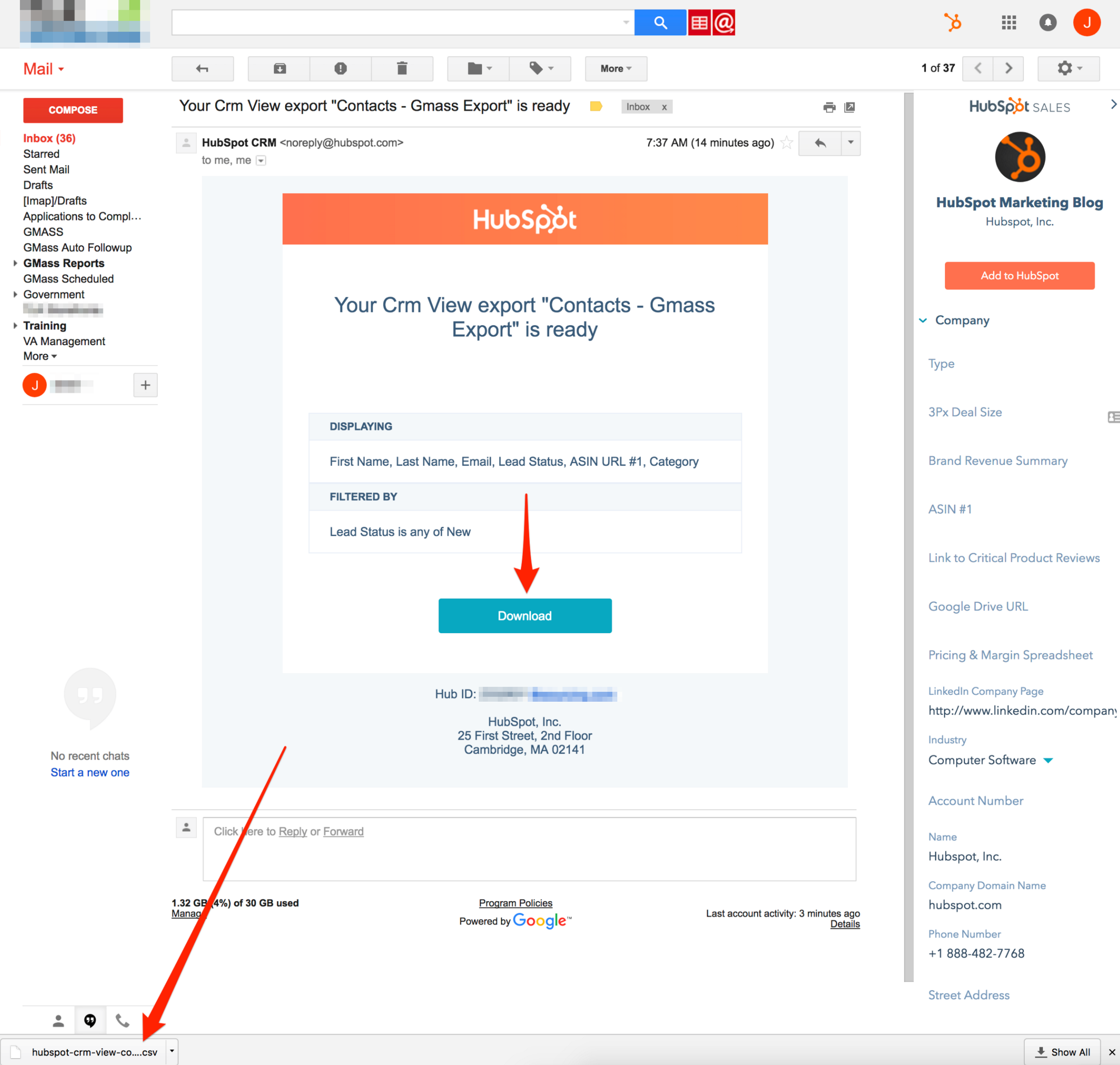Add a chat contact plus button
This screenshot has width=1120, height=1065.
[x=145, y=385]
